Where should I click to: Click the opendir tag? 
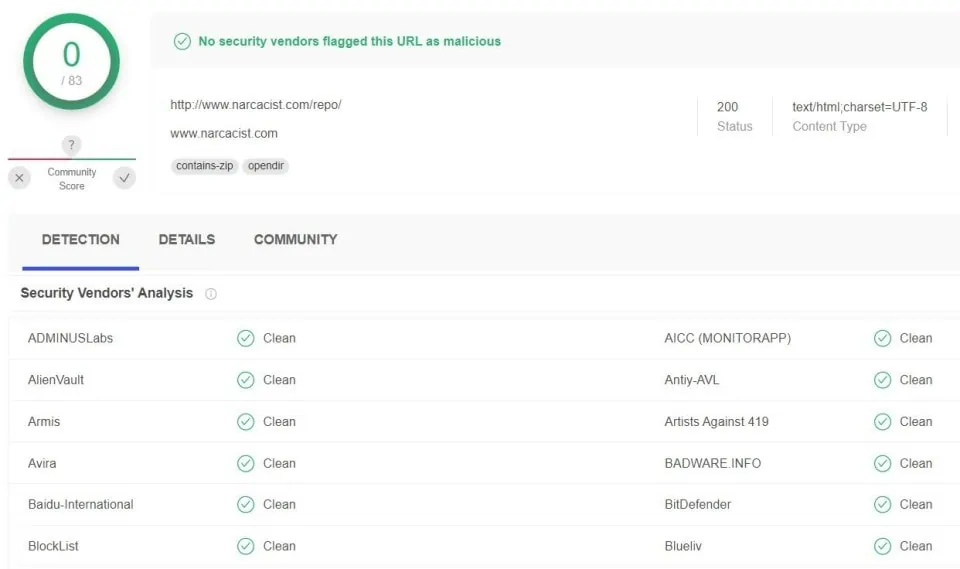click(266, 166)
